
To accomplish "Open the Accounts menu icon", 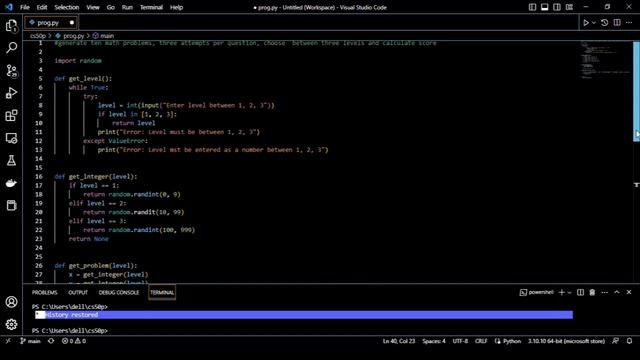I will 11,302.
